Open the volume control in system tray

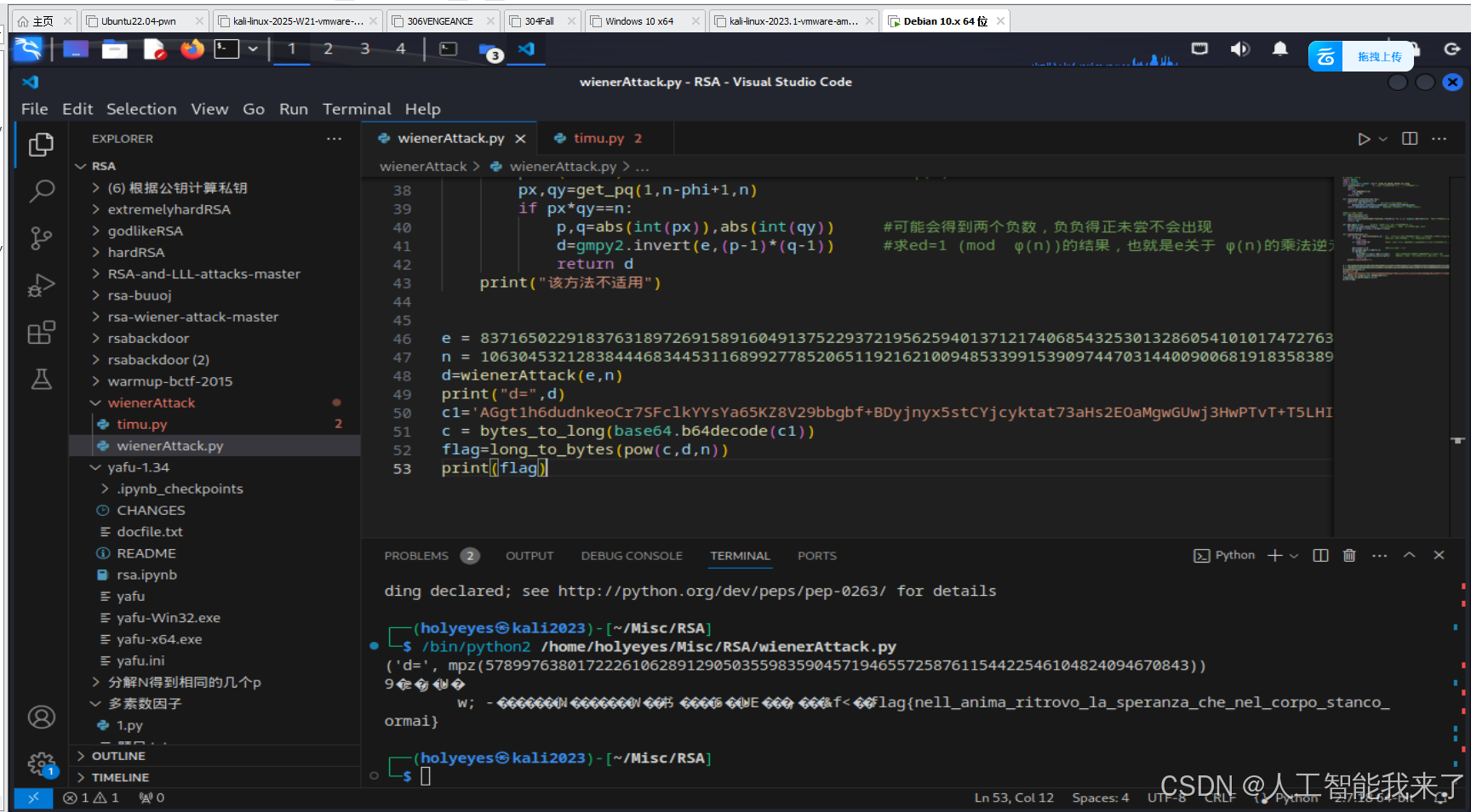click(x=1239, y=49)
